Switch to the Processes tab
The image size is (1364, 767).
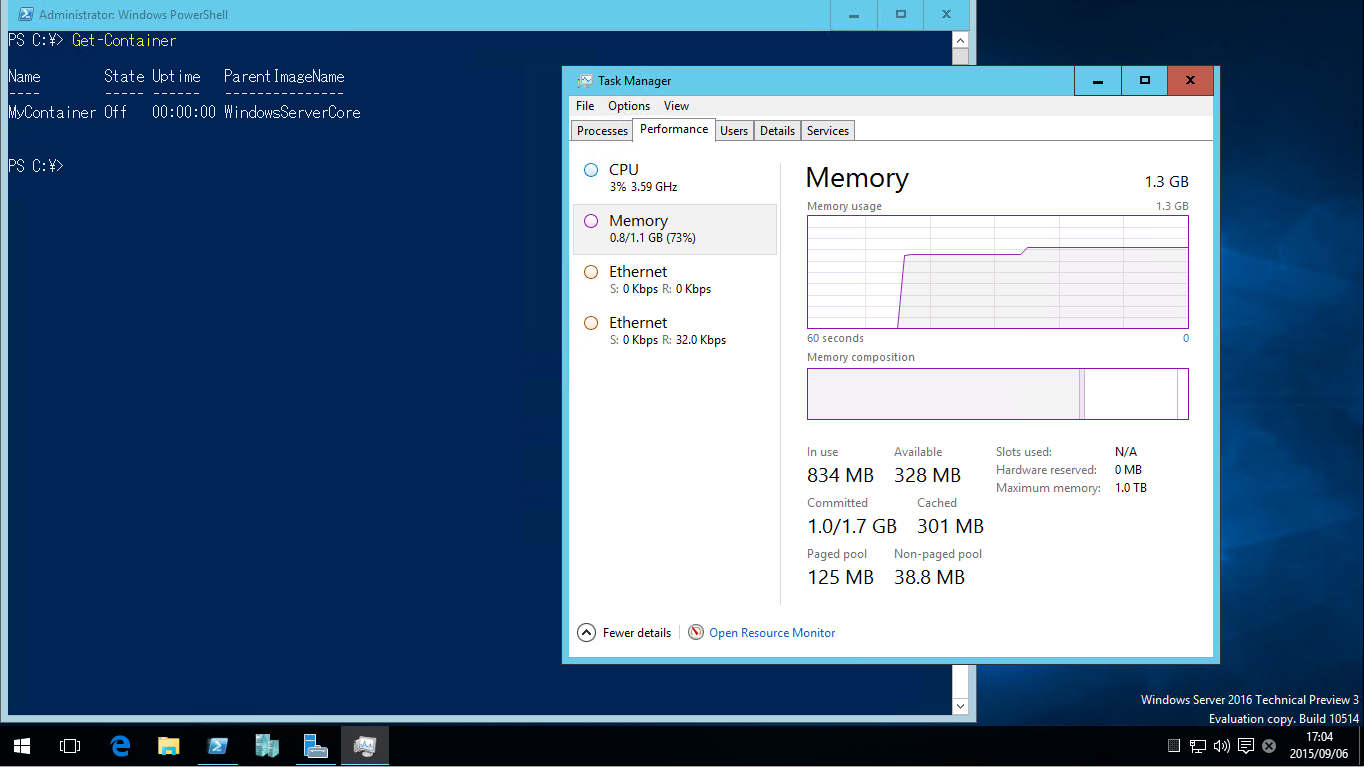tap(602, 131)
